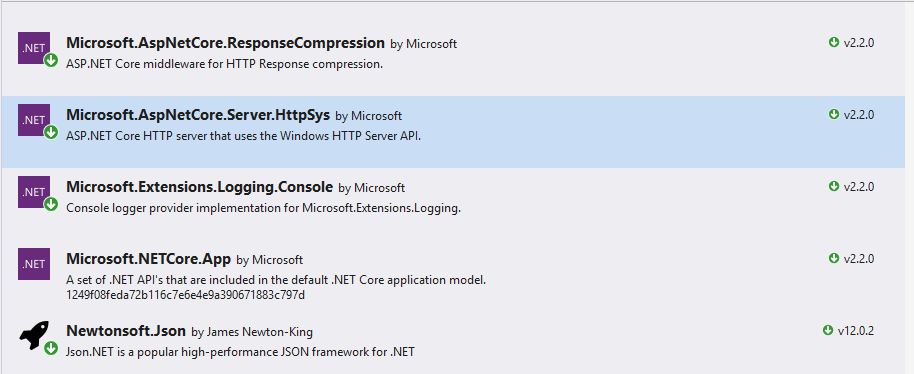Image resolution: width=914 pixels, height=374 pixels.
Task: Click version v2.2.0 of Logging.Console package
Action: tap(859, 187)
